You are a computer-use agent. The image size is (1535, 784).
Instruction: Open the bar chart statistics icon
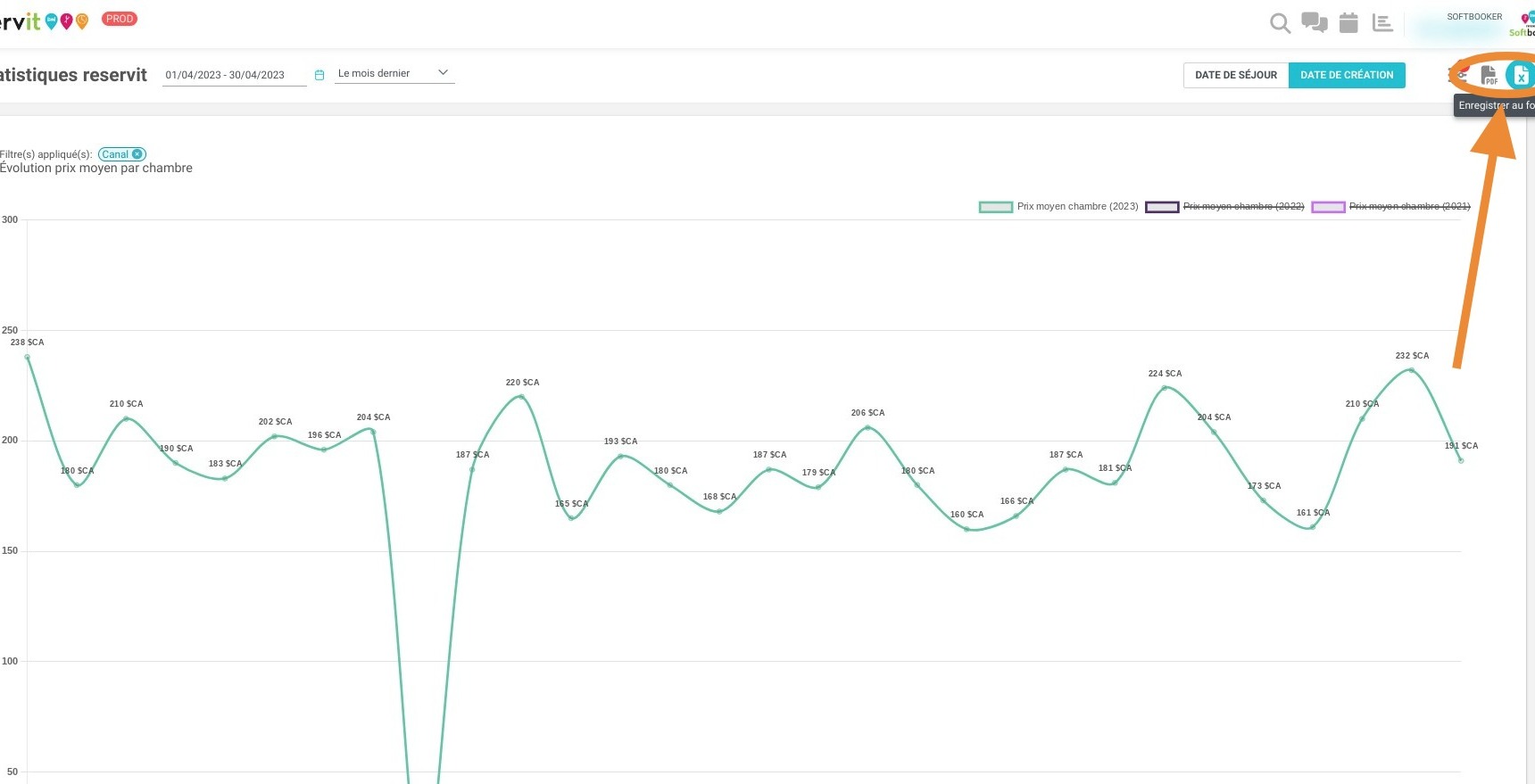pos(1382,23)
